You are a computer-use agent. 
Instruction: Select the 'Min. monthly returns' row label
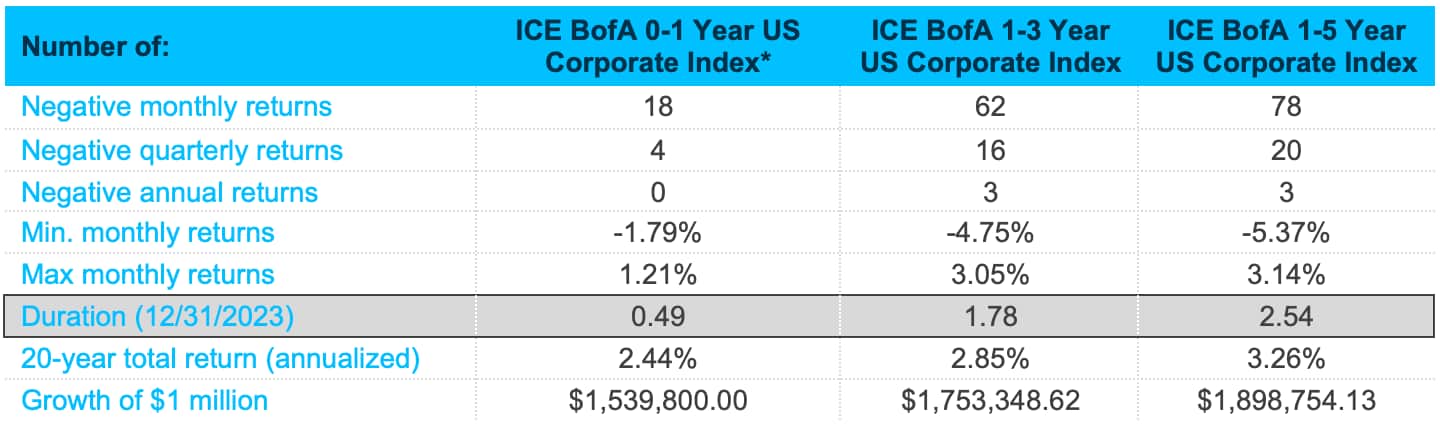coord(148,233)
